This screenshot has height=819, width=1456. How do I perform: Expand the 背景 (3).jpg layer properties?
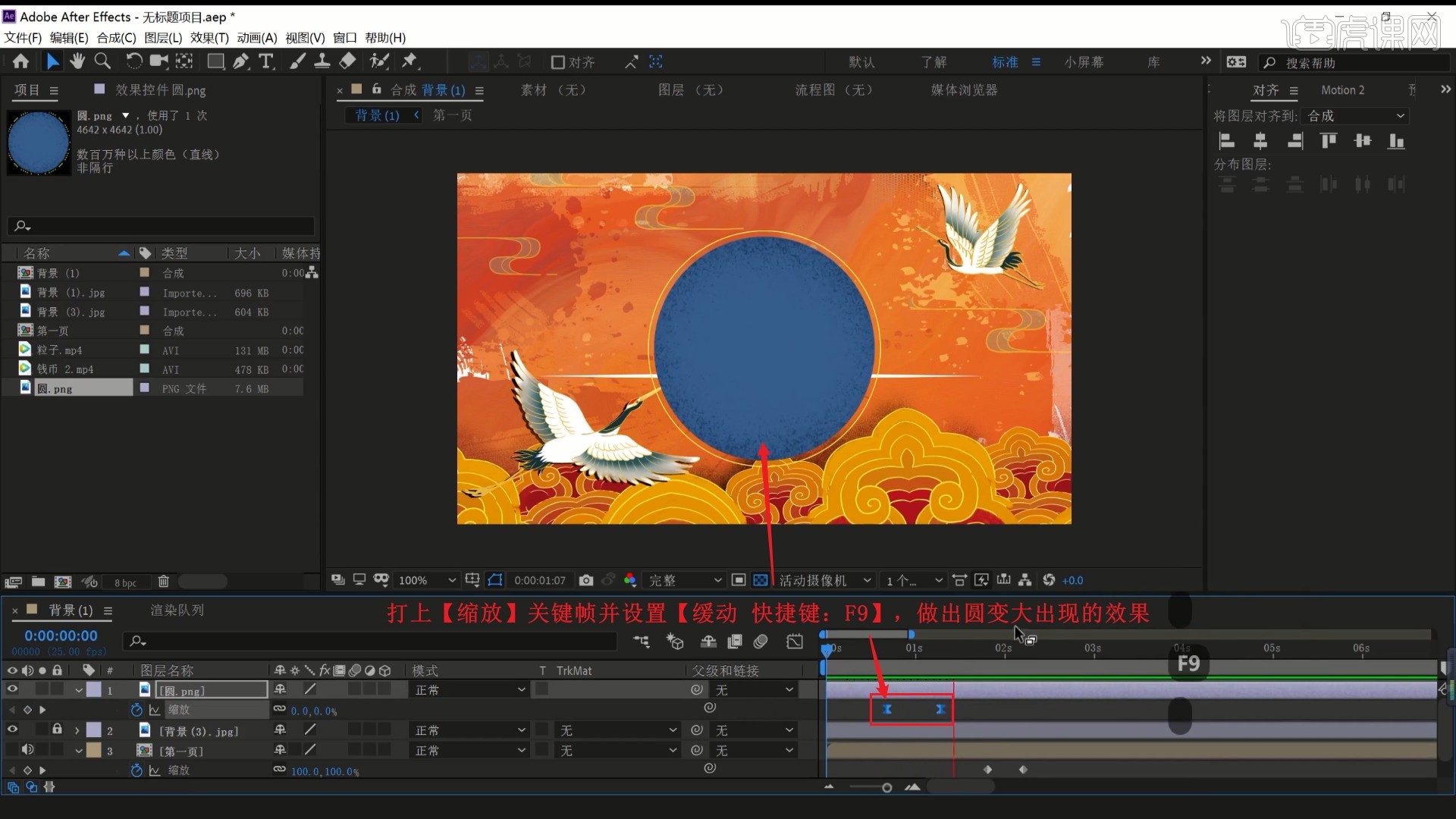coord(77,730)
